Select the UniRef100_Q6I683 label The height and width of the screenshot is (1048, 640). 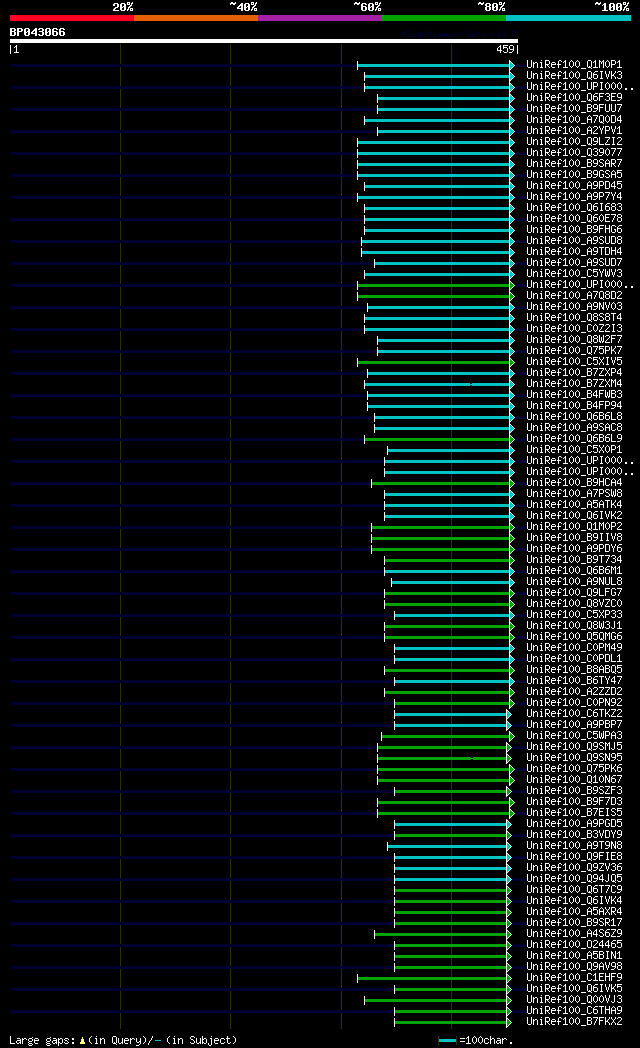574,207
